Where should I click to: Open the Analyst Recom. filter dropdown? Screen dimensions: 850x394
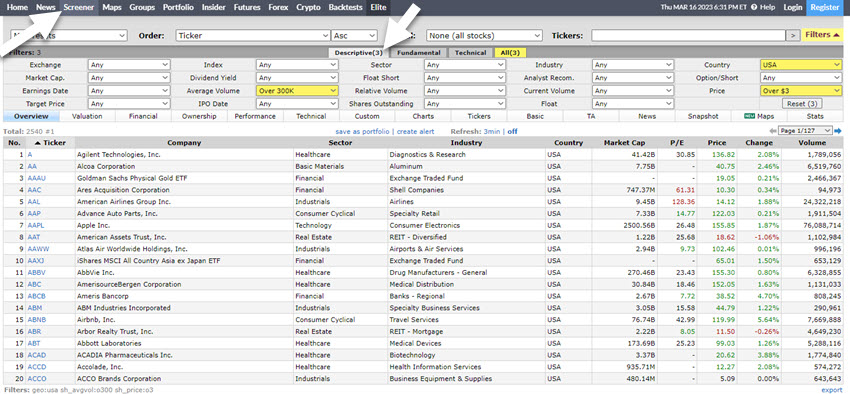point(633,77)
